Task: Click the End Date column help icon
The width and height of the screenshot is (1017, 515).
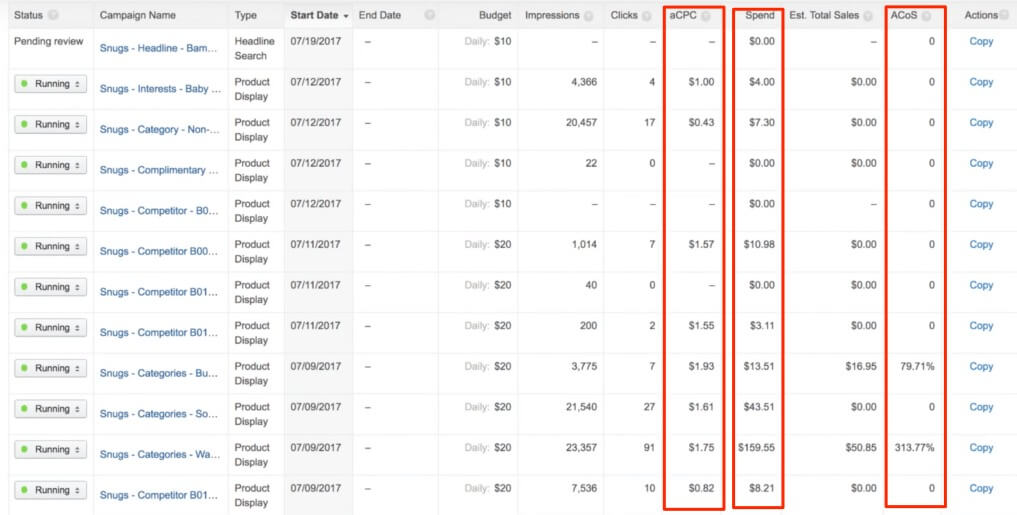Action: tap(429, 16)
